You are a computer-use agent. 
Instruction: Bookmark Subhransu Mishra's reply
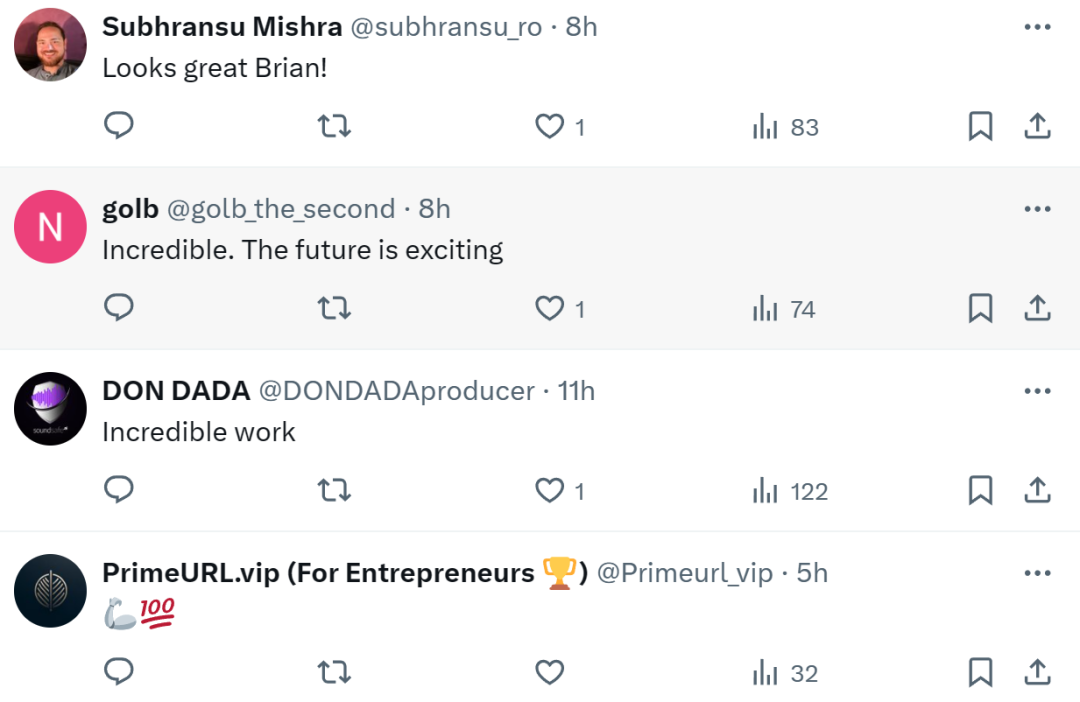coord(980,126)
